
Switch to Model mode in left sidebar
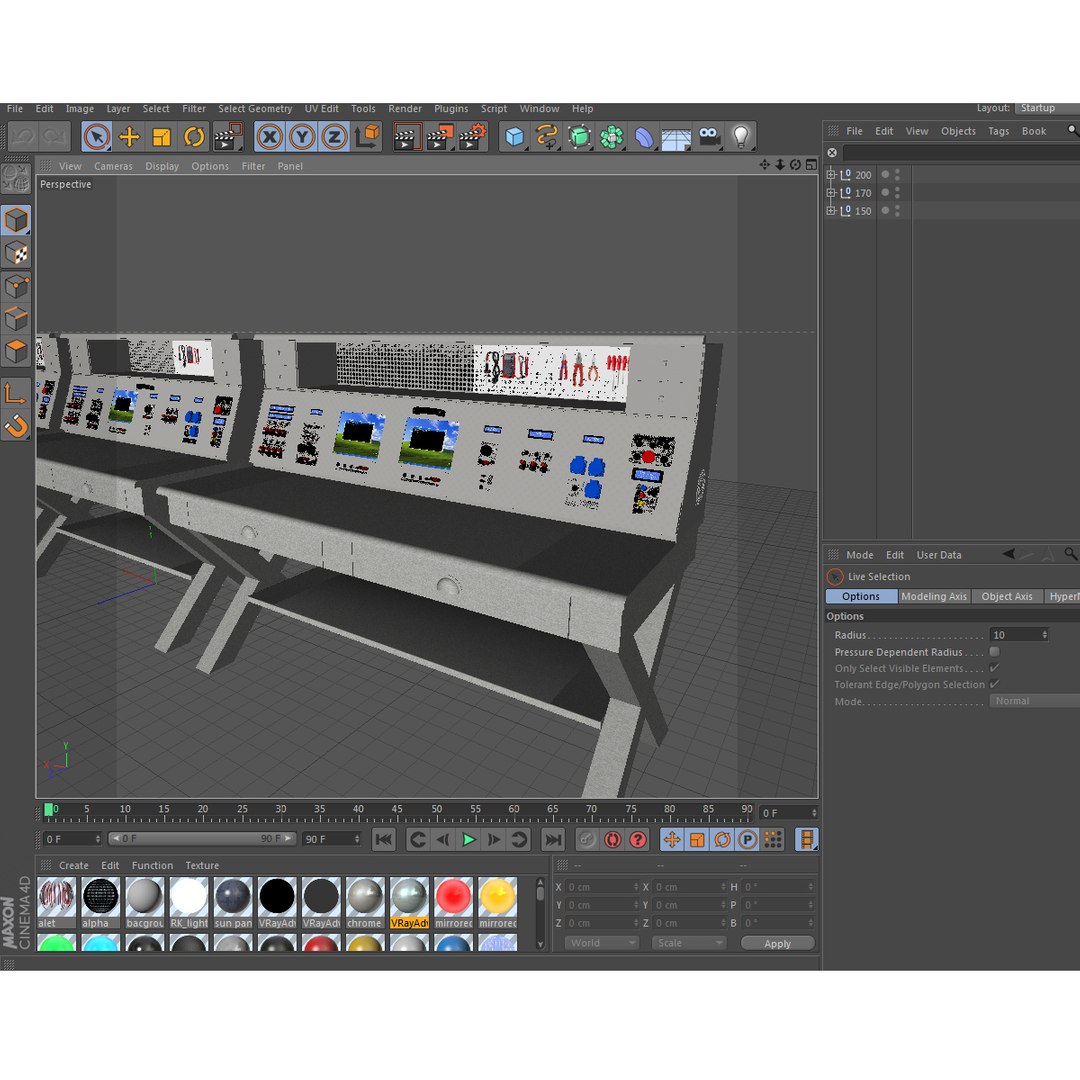click(16, 220)
